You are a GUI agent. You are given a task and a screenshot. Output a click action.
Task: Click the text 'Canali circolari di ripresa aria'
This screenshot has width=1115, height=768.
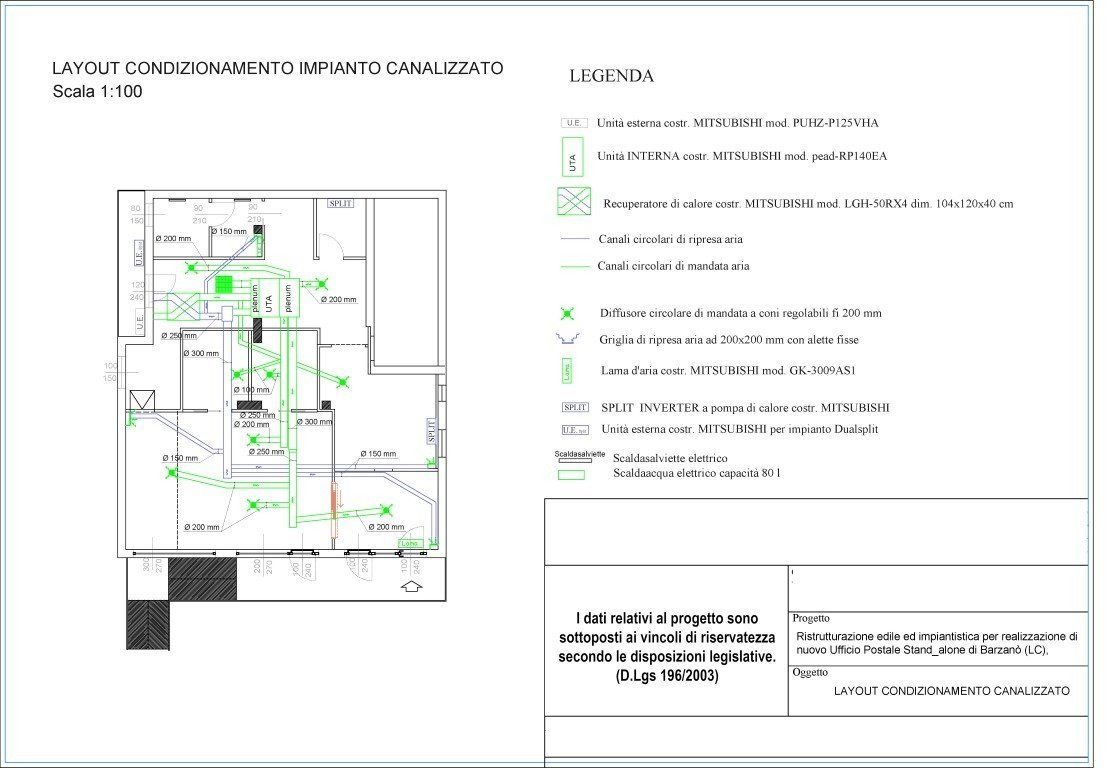(670, 240)
